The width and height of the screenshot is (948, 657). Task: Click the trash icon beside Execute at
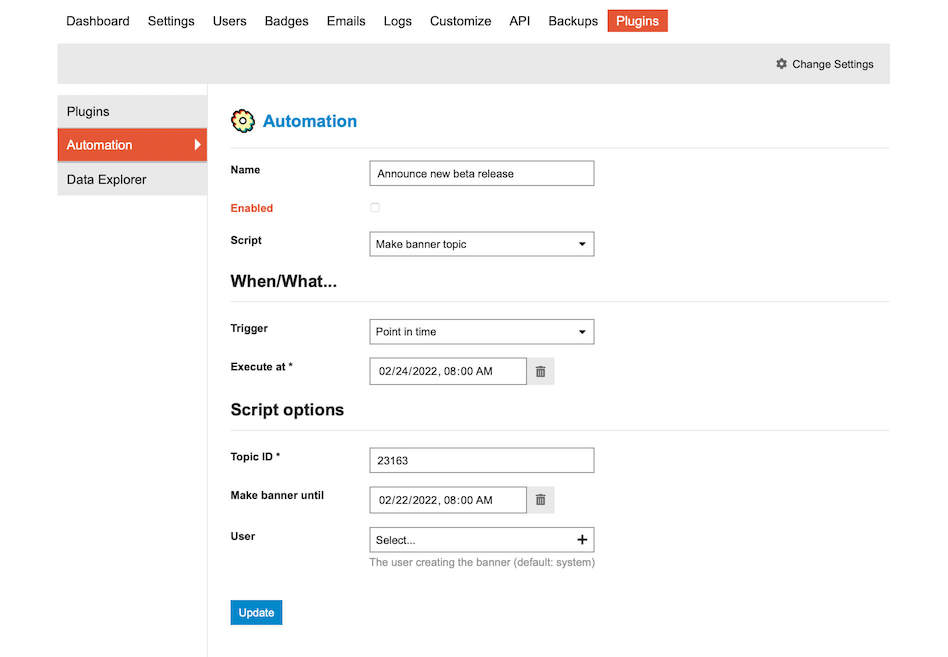540,371
